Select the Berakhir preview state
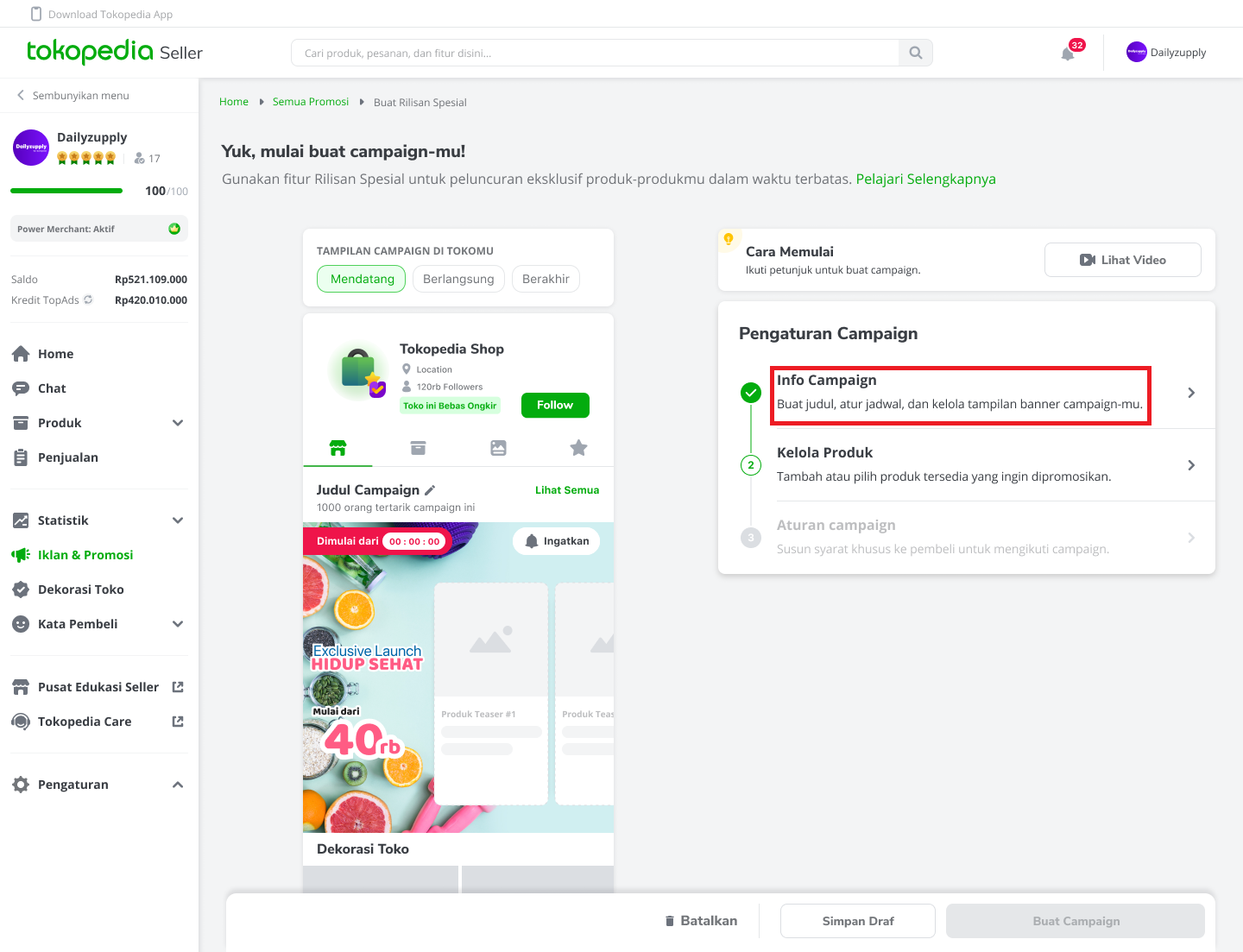 coord(546,279)
